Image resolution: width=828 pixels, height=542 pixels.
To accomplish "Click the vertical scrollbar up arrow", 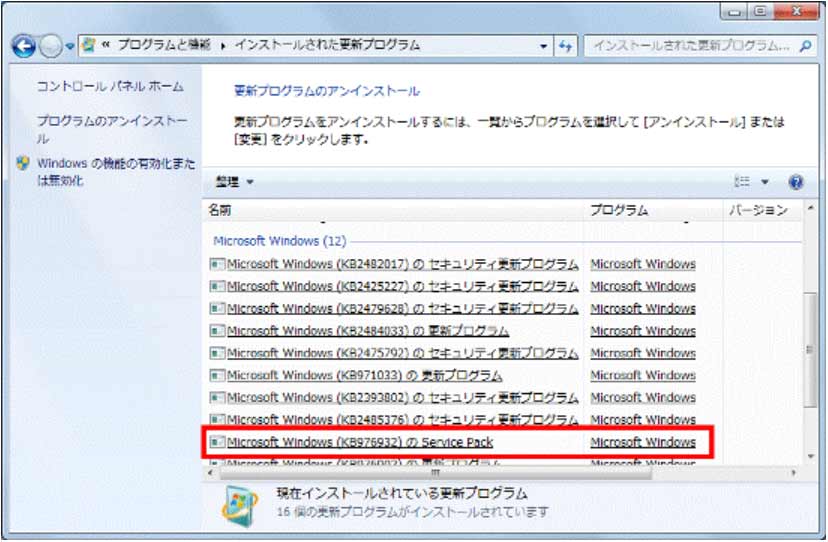I will (x=811, y=209).
